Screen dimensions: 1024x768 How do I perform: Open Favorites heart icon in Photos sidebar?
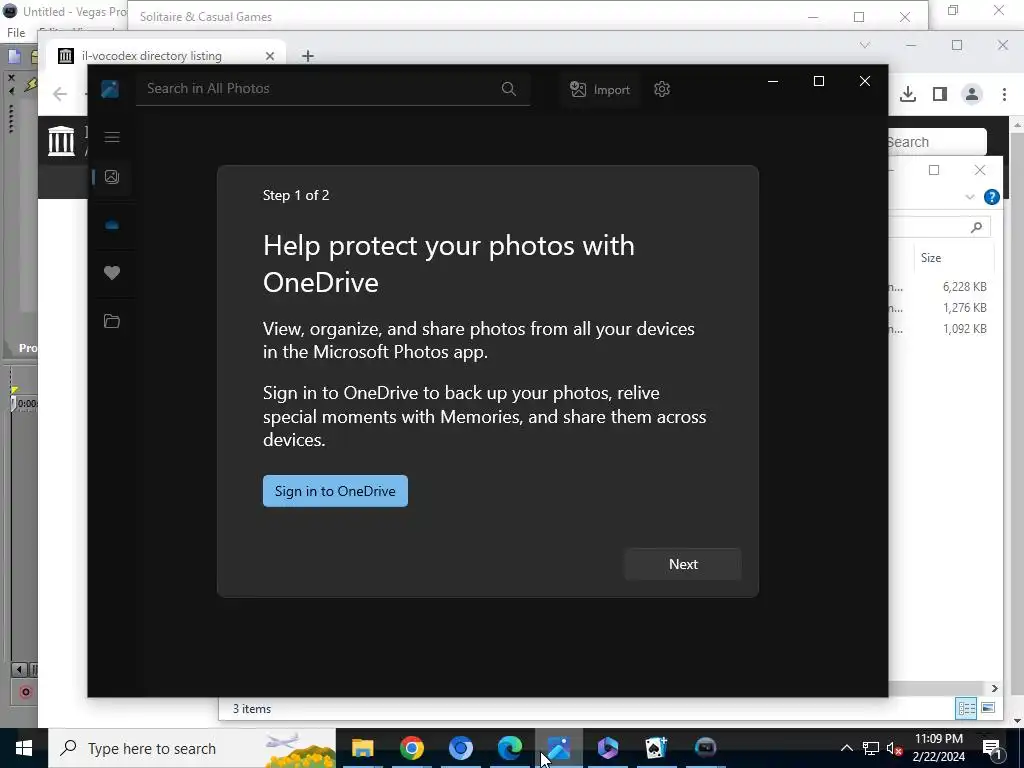tap(112, 273)
